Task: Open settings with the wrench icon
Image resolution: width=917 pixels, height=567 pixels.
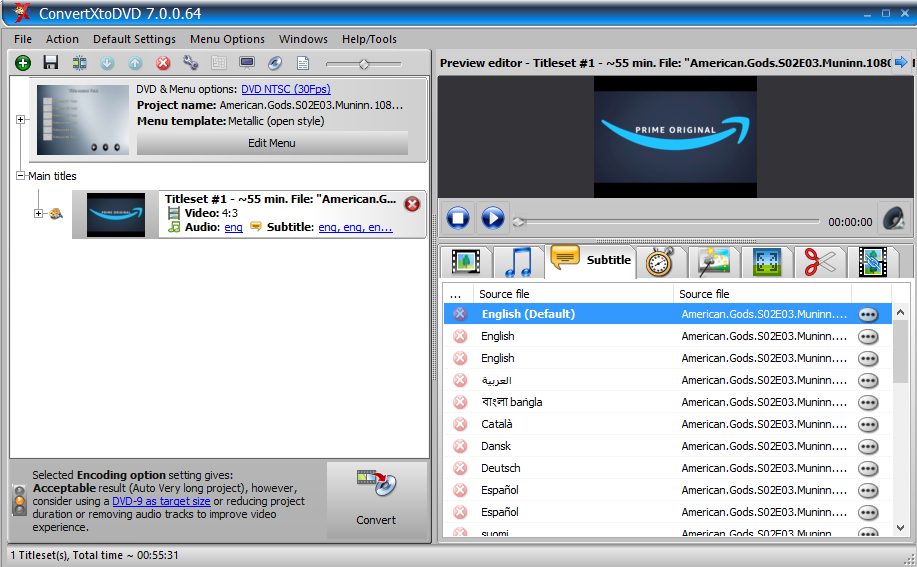Action: [191, 63]
